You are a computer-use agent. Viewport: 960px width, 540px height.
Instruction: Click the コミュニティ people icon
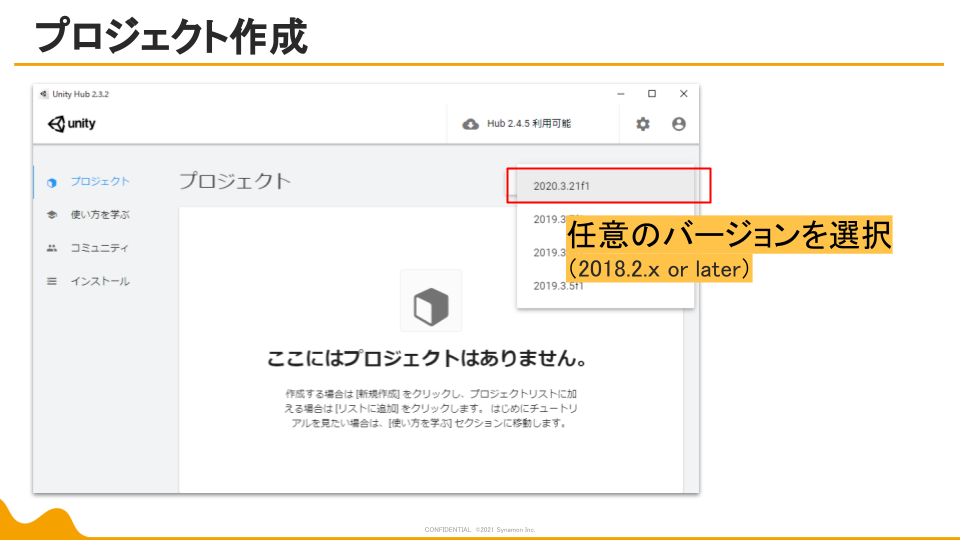[51, 248]
